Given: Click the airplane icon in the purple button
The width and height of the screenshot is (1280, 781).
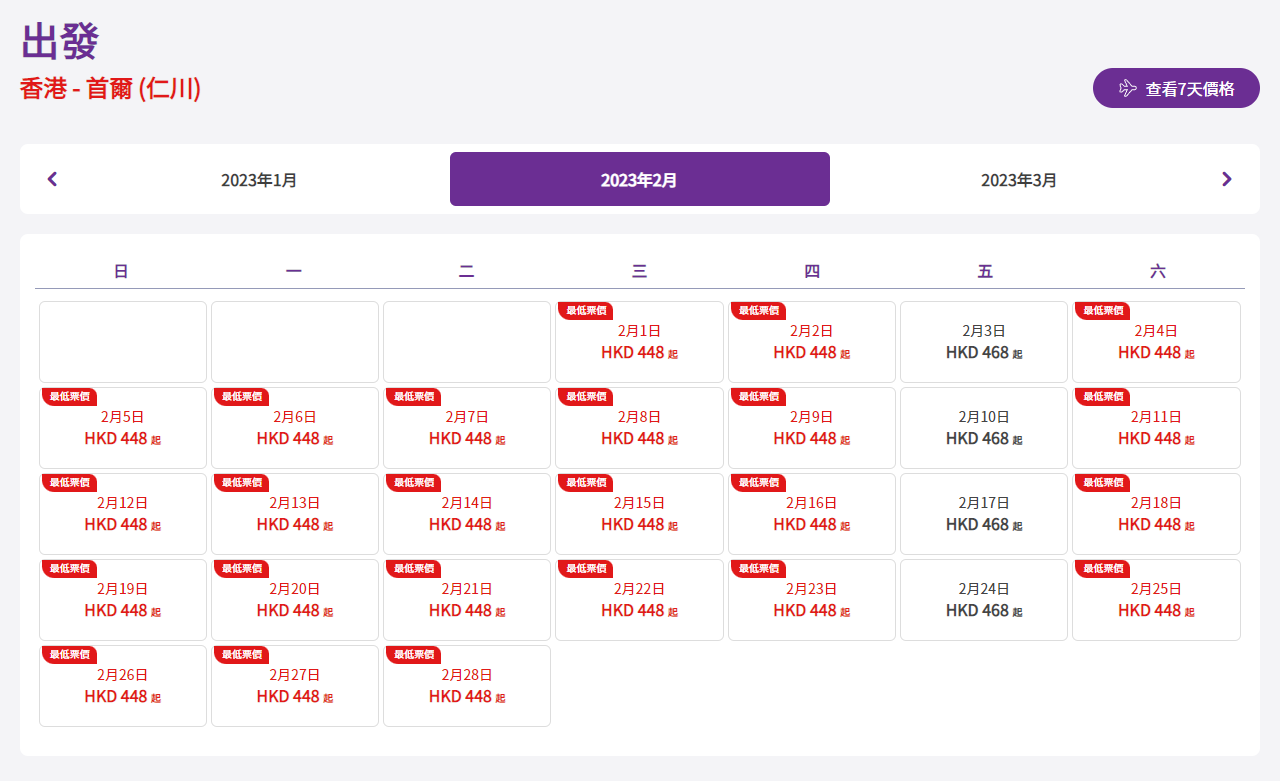Looking at the screenshot, I should [1128, 88].
